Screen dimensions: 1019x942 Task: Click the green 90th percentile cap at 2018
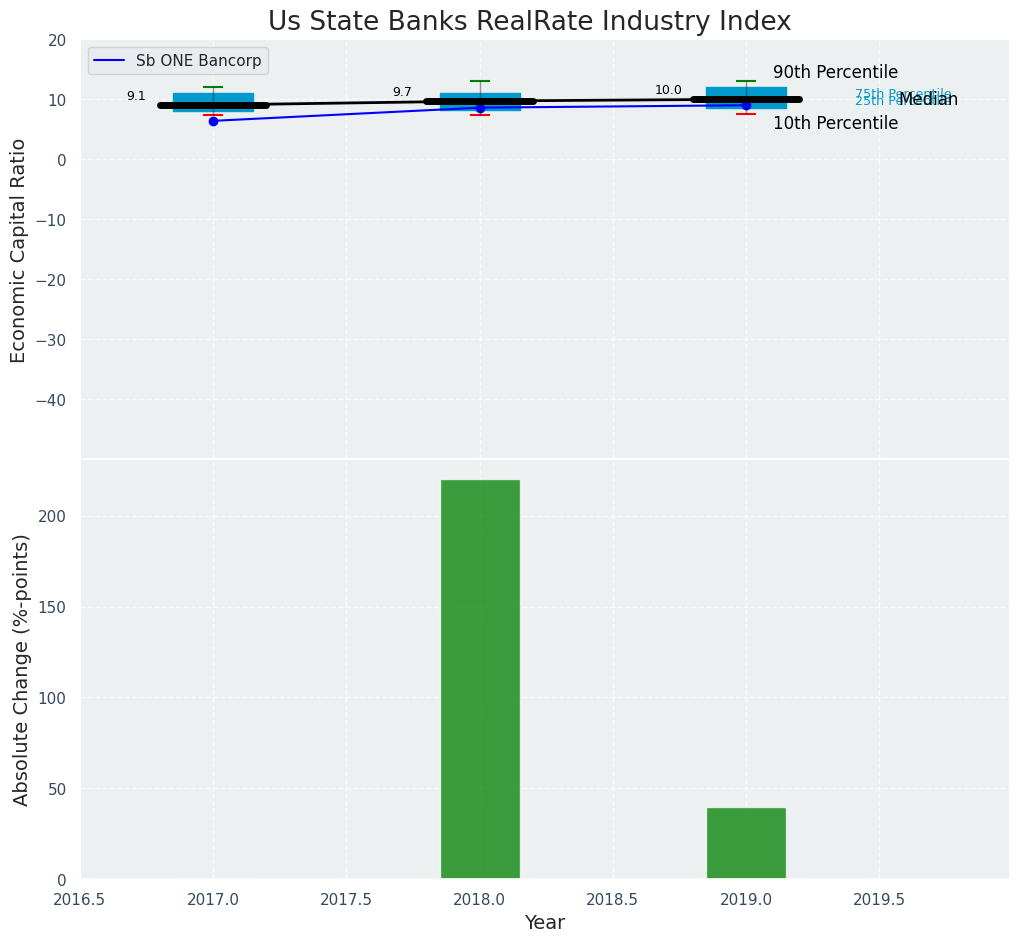480,81
